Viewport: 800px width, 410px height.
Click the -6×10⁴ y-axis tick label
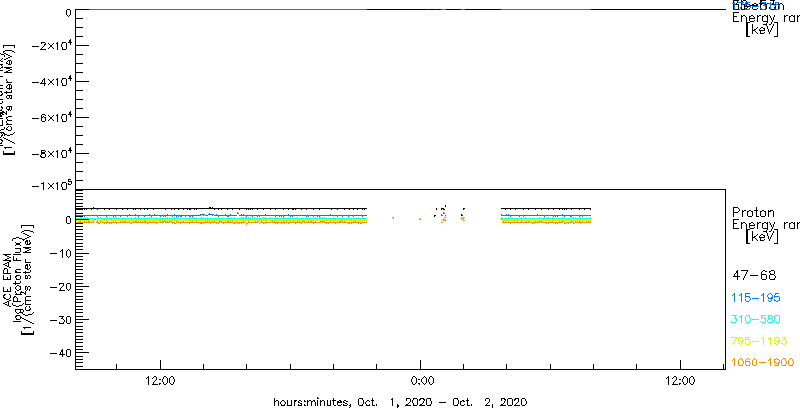51,118
